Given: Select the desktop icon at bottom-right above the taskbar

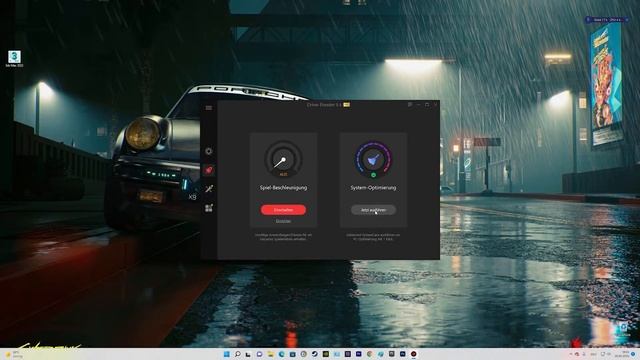Looking at the screenshot, I should [x=623, y=329].
